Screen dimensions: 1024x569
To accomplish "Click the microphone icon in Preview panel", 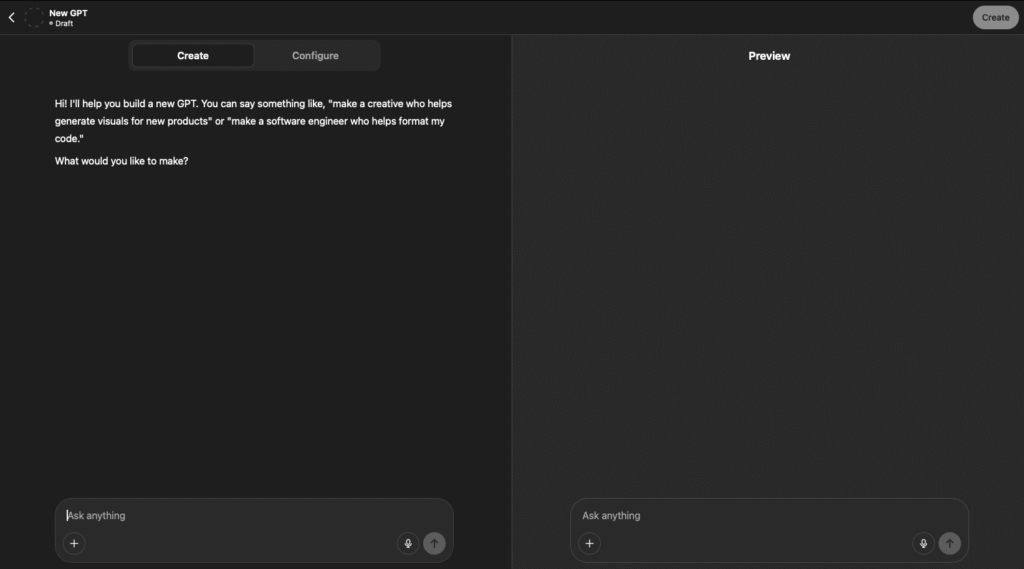I will click(923, 543).
